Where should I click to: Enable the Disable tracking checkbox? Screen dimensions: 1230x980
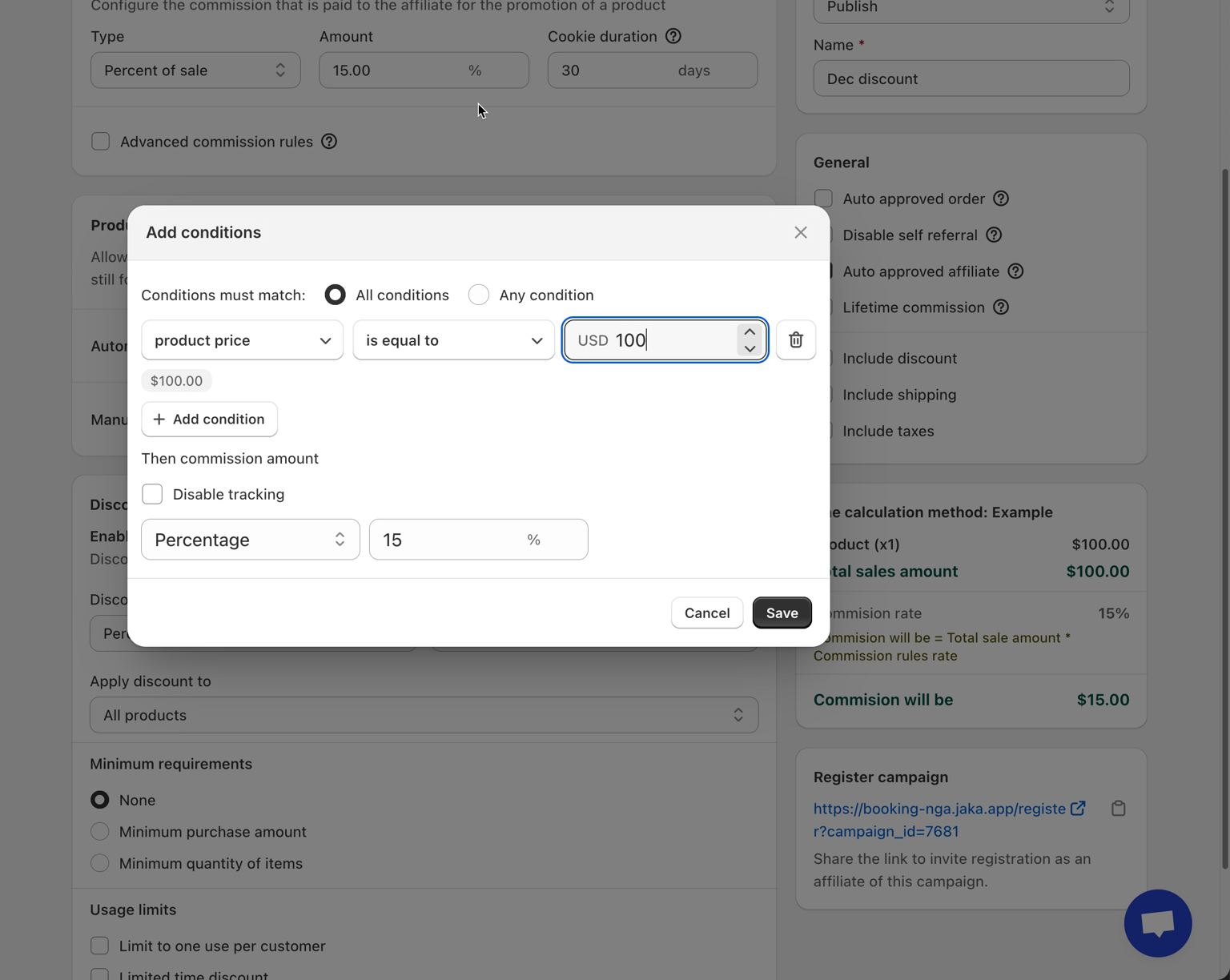(x=152, y=494)
